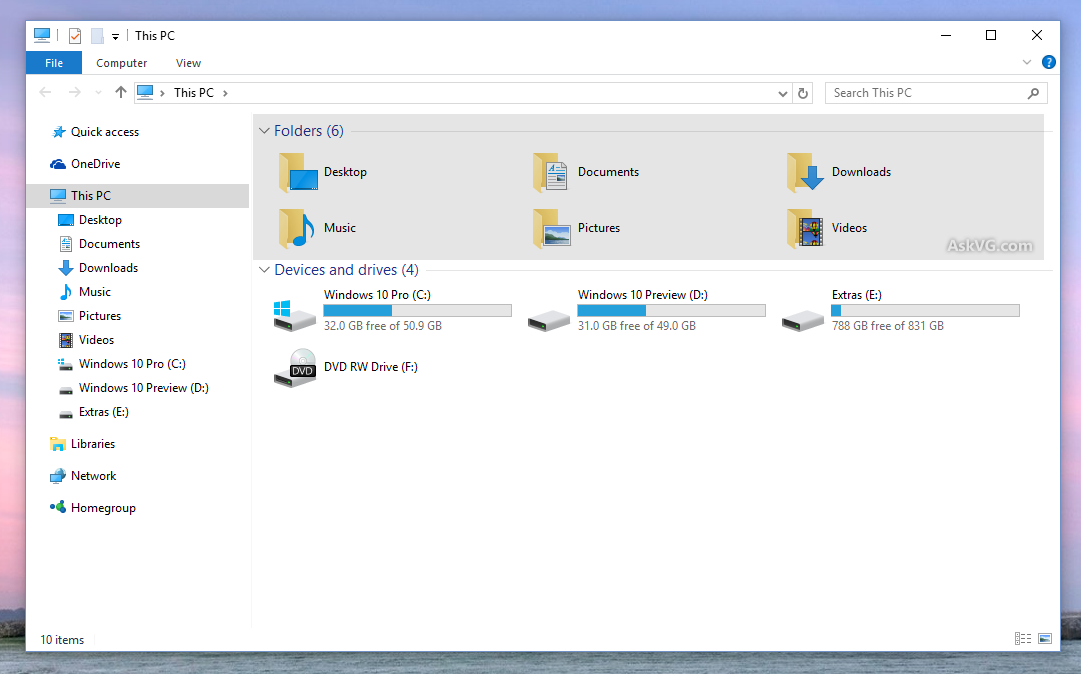Click the This PC monitor icon in title bar
The image size is (1081, 674).
(42, 35)
